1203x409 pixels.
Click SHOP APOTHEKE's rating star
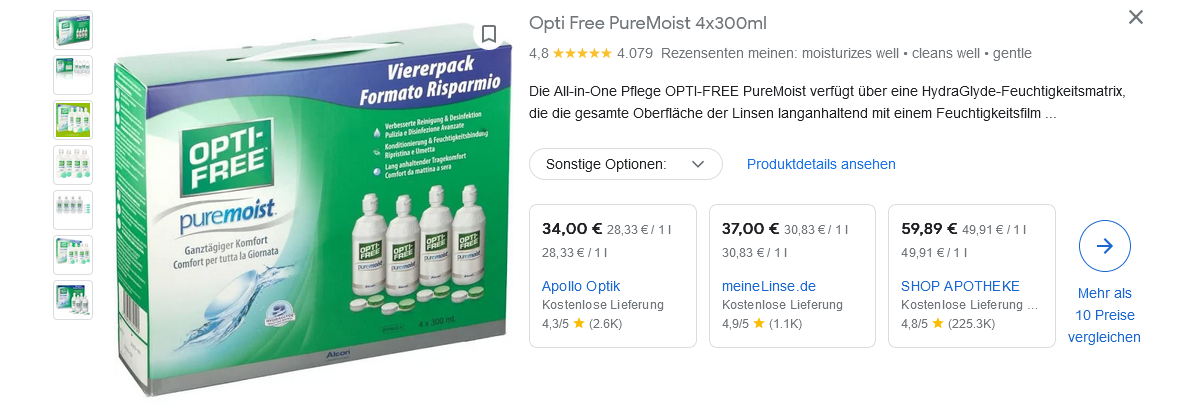tap(938, 323)
